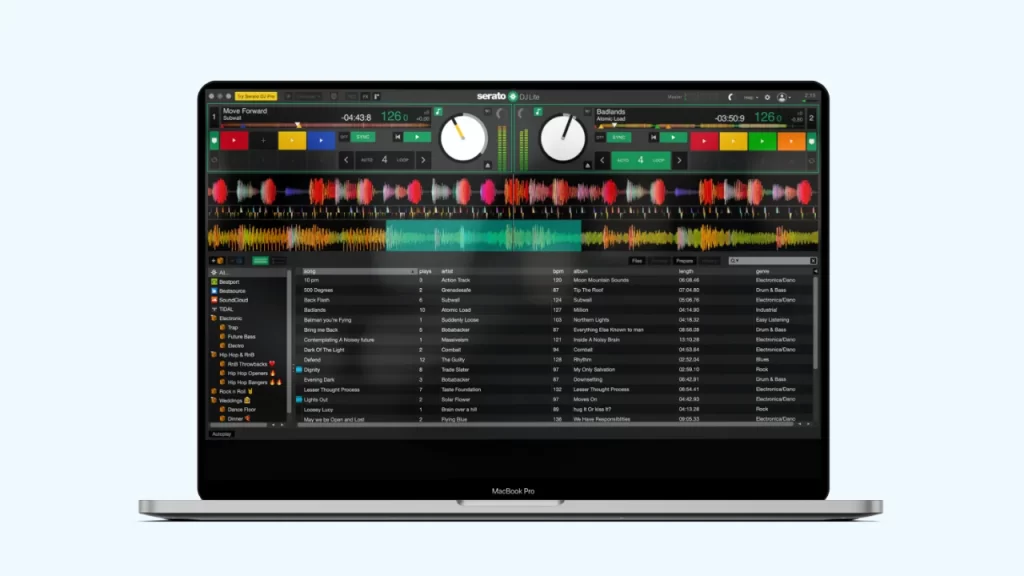1024x576 pixels.
Task: Eject the track from deck 2
Action: pyautogui.click(x=587, y=166)
